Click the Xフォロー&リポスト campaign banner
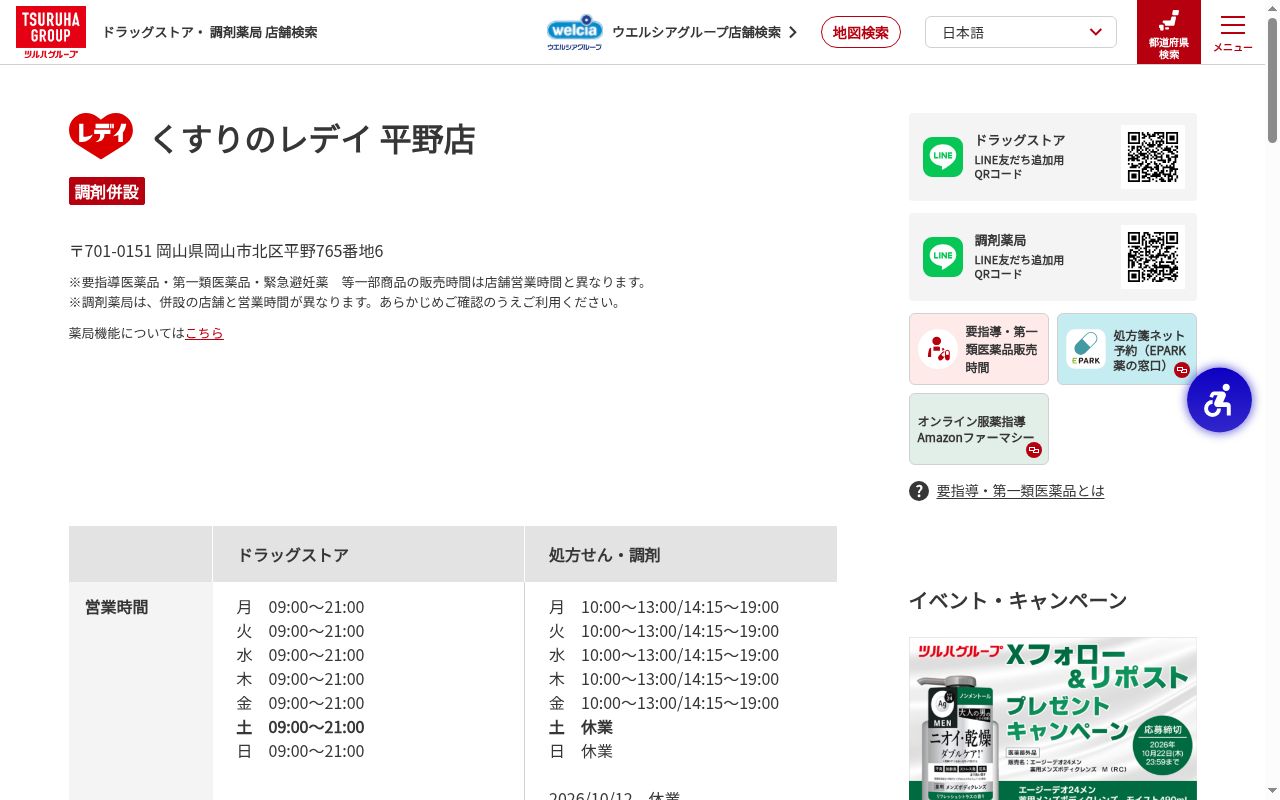Image resolution: width=1280 pixels, height=800 pixels. 1053,718
